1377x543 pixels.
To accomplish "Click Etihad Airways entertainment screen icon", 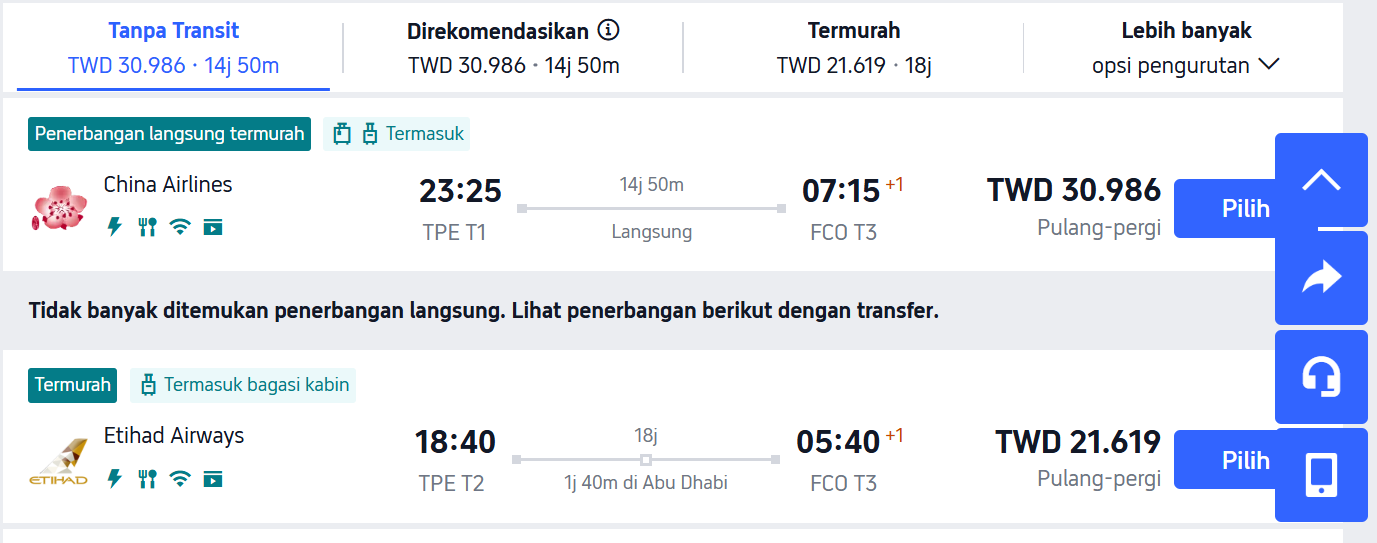I will tap(212, 479).
